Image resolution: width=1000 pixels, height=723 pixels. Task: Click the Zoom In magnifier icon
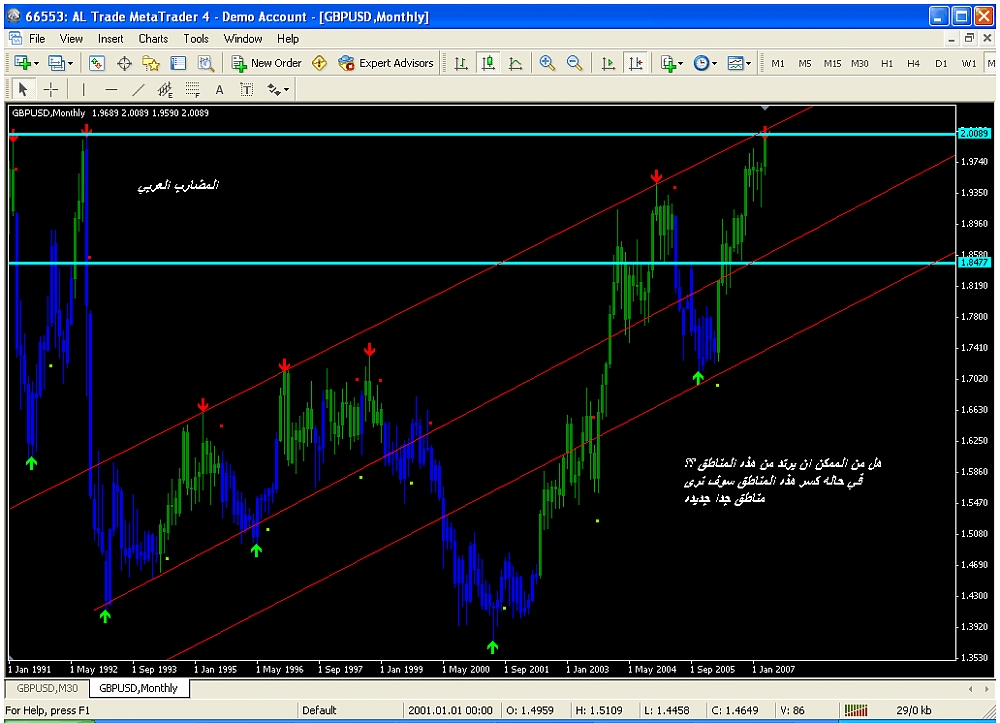click(x=547, y=63)
